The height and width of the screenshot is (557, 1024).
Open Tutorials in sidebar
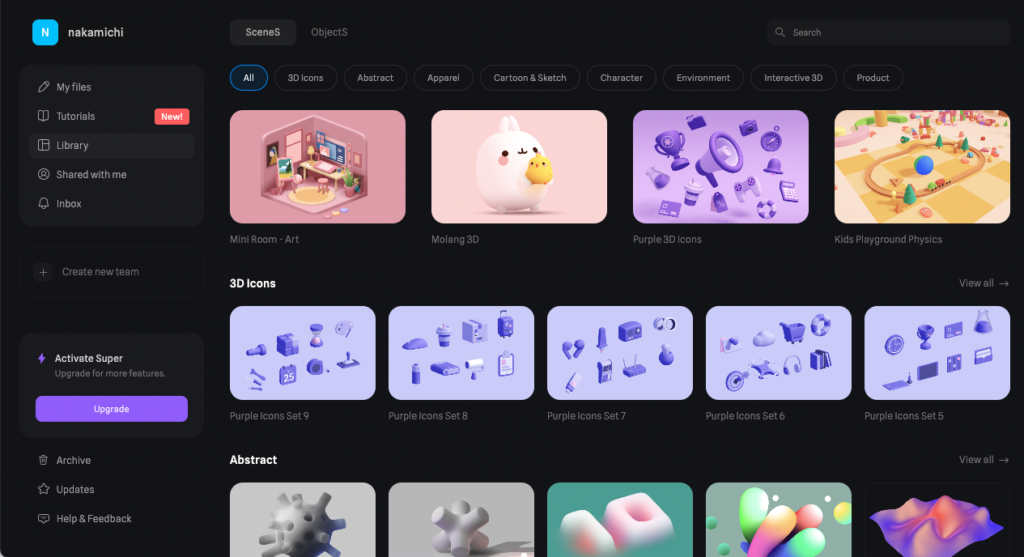[x=112, y=116]
